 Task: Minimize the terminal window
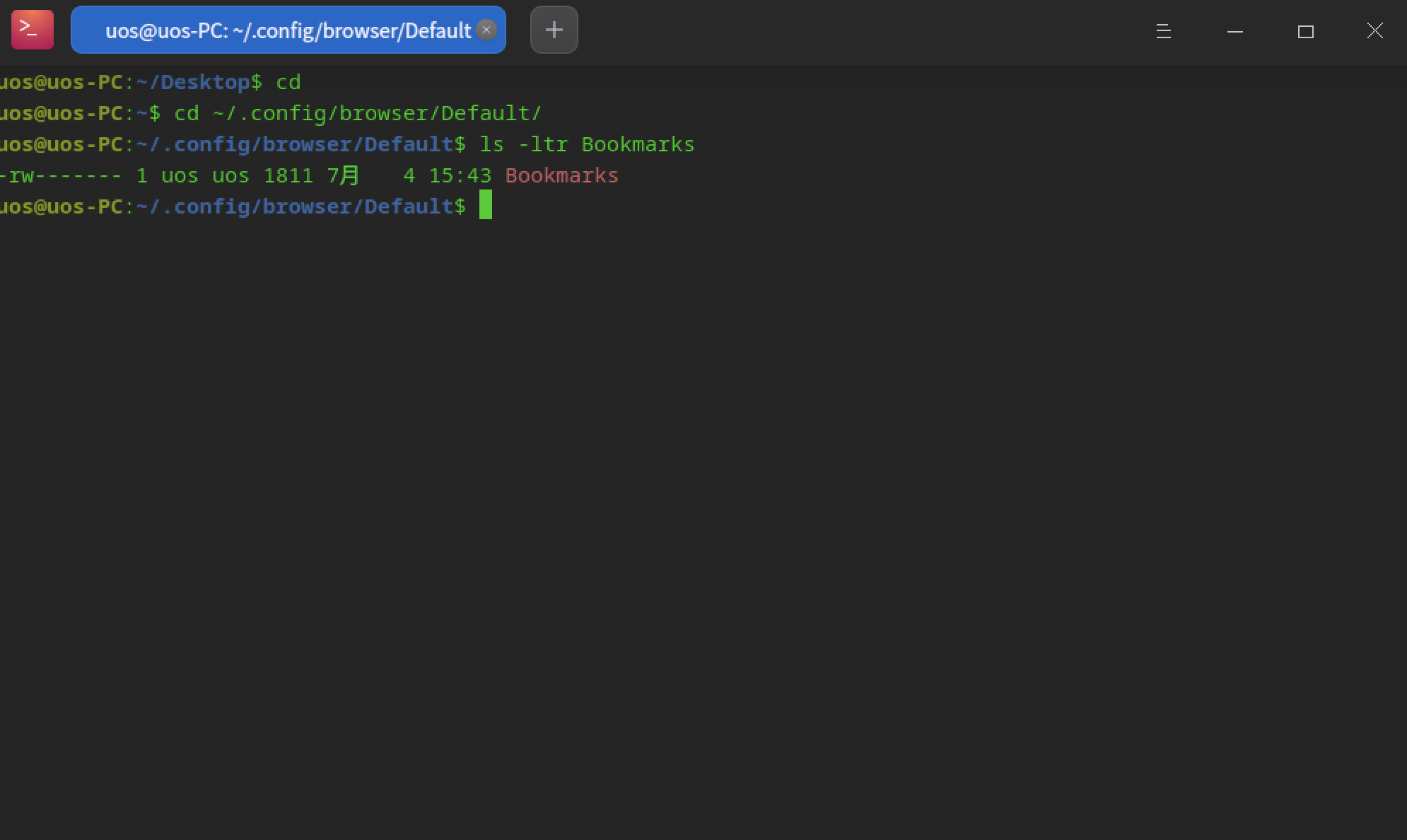[x=1235, y=31]
